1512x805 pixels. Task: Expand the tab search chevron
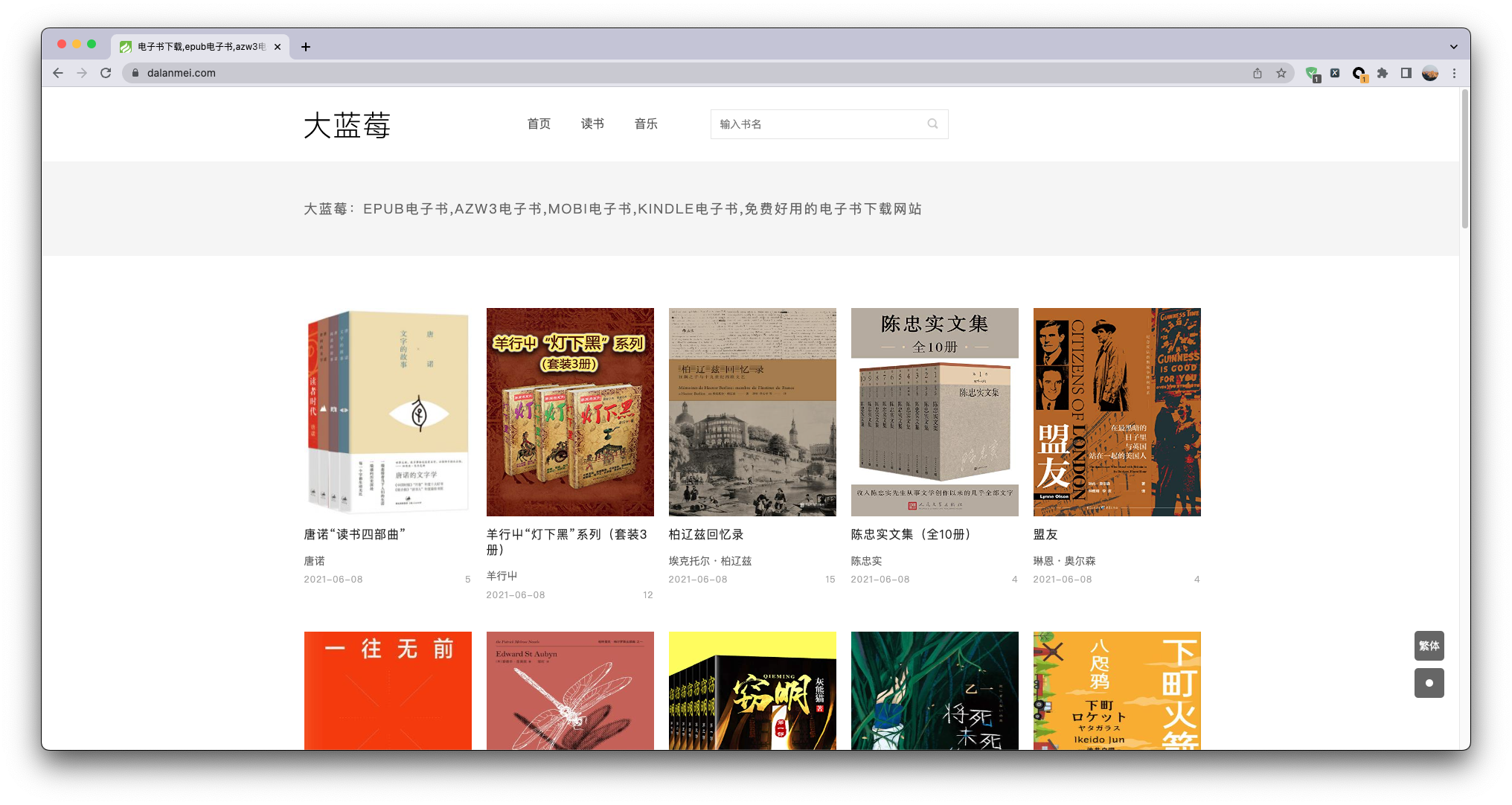tap(1454, 46)
